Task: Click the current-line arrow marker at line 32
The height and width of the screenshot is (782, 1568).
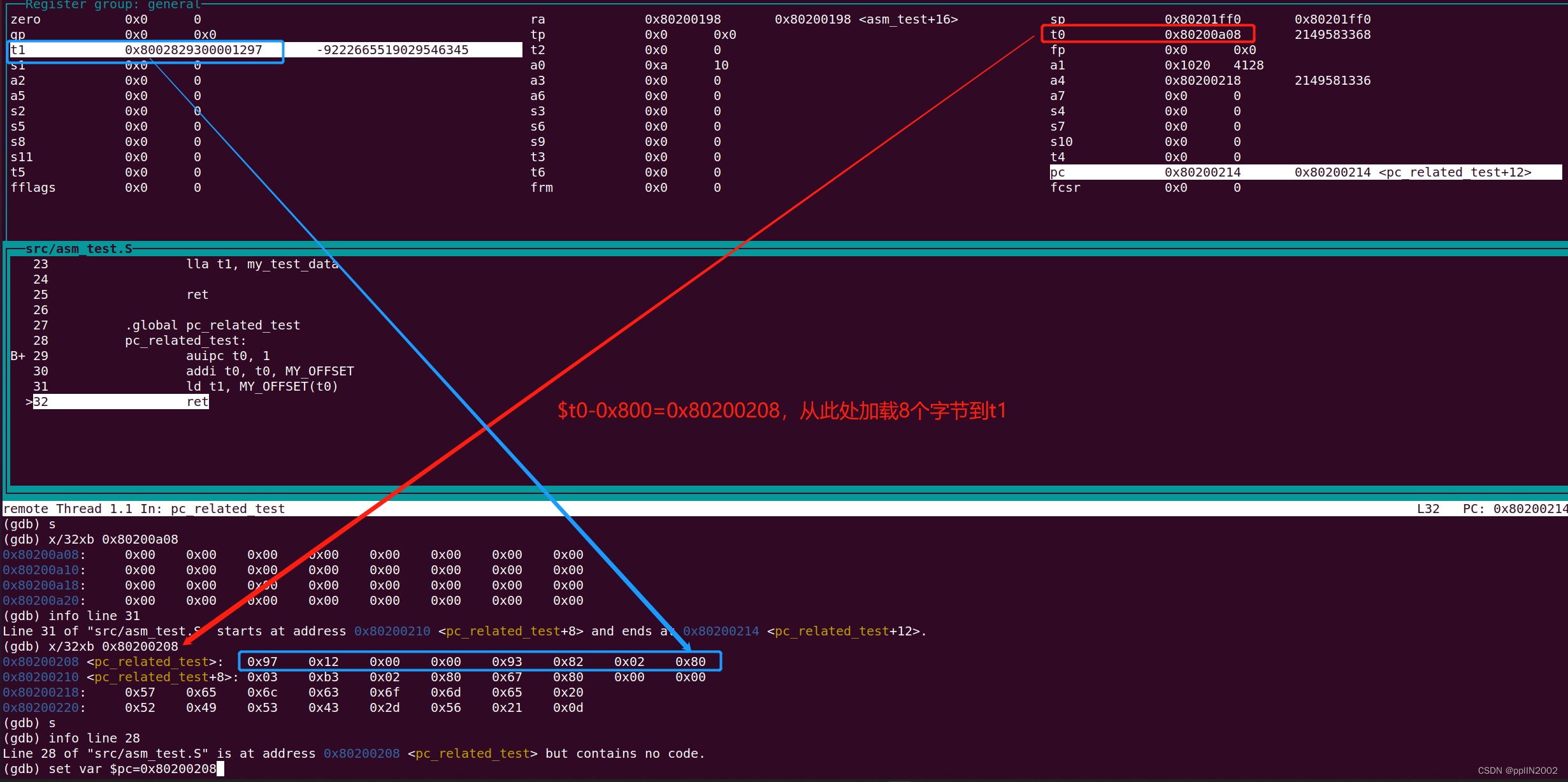Action: [x=29, y=402]
